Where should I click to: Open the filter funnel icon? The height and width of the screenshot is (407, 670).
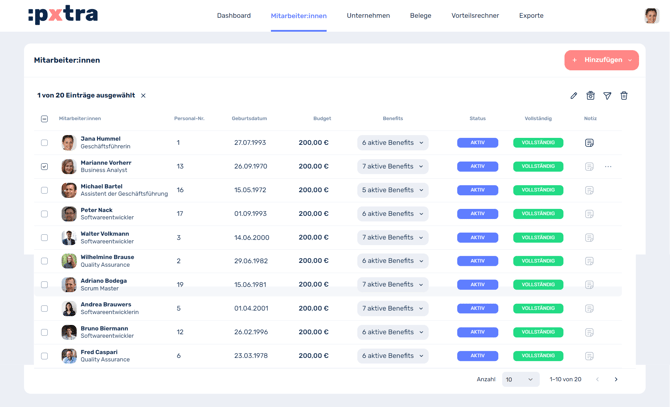pos(607,96)
